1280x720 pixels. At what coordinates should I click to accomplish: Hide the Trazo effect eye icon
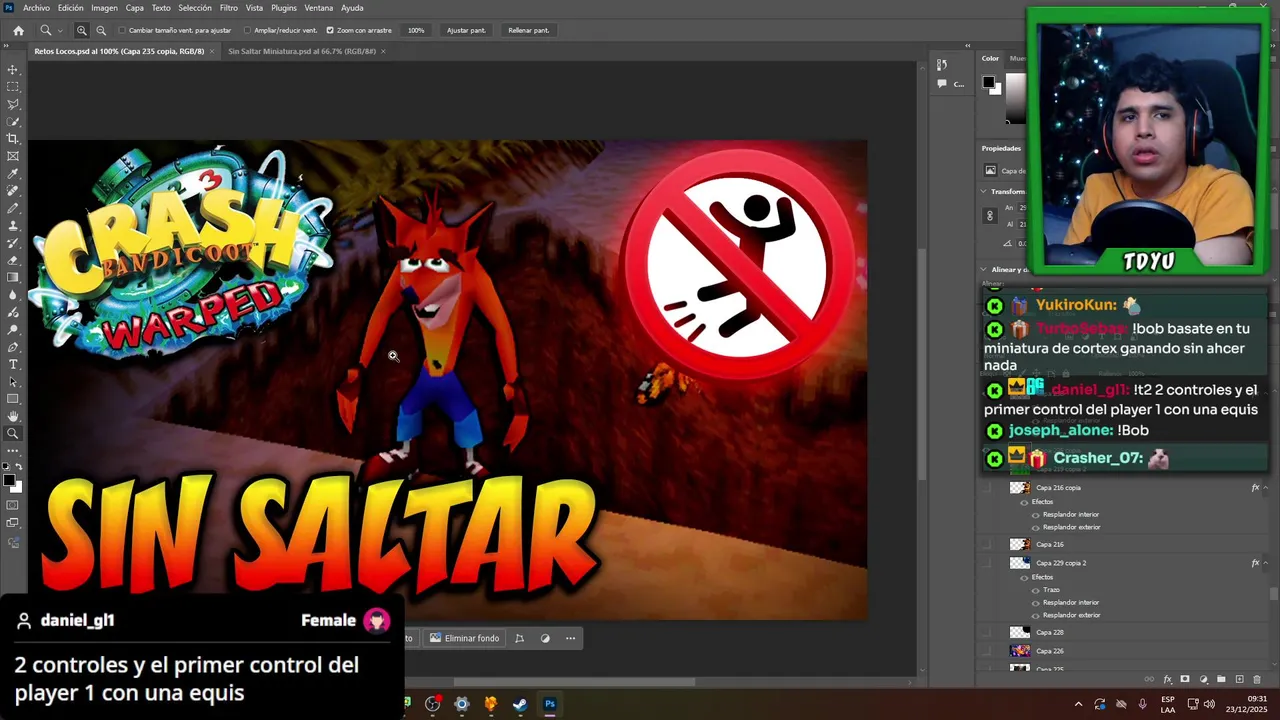[x=1036, y=590]
